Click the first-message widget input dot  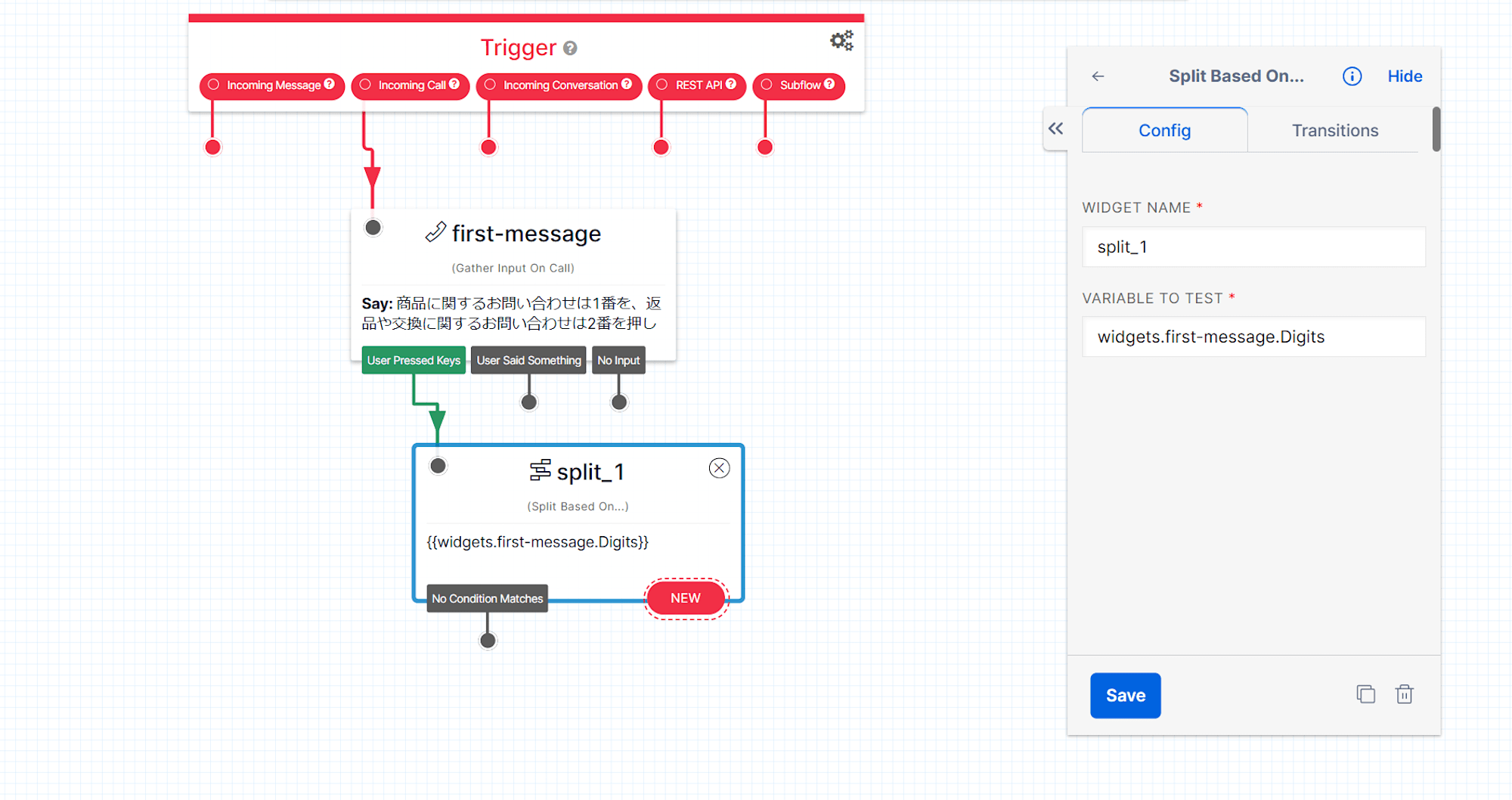[373, 228]
